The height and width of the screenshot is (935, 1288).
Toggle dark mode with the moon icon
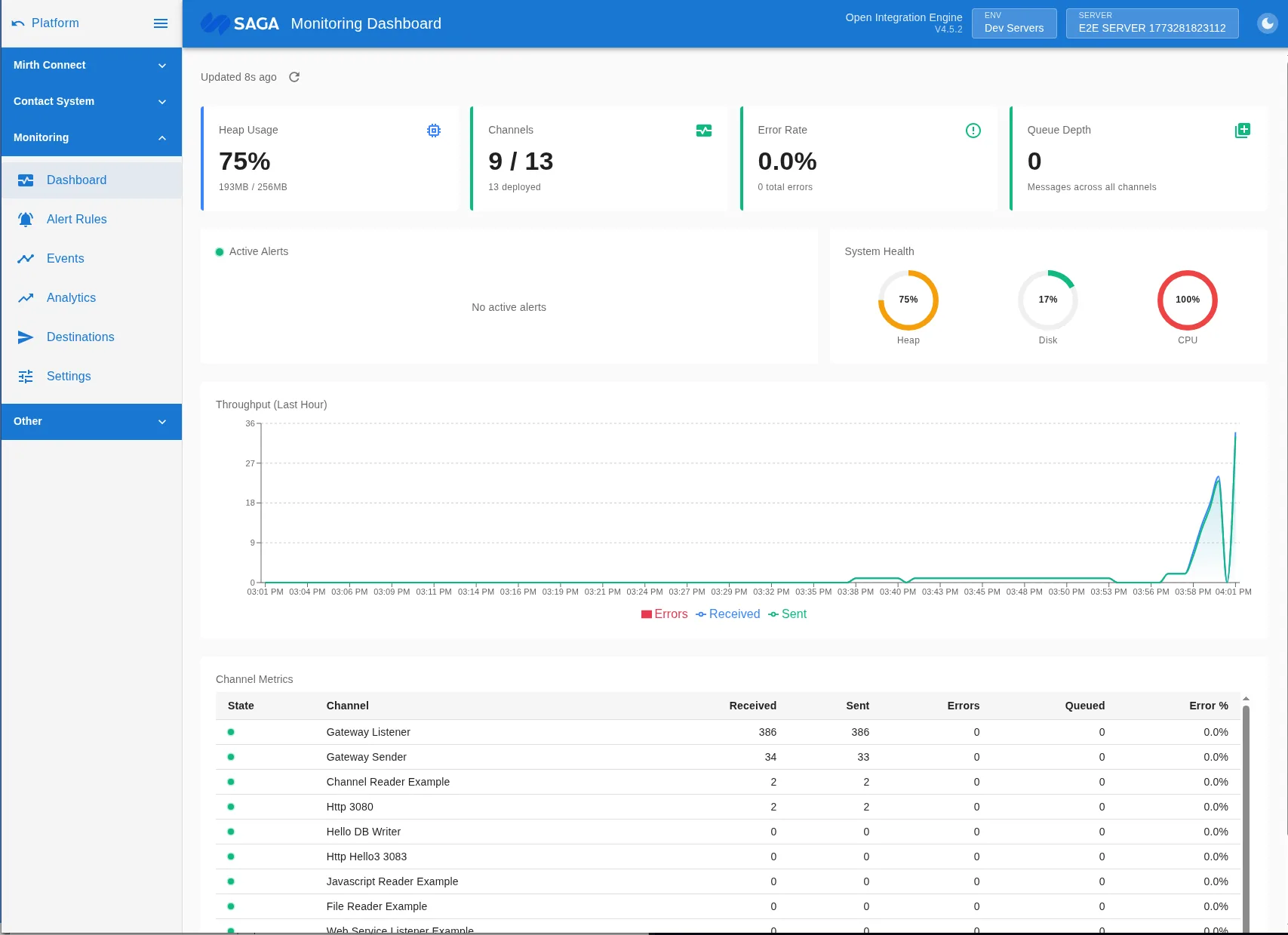(x=1266, y=23)
